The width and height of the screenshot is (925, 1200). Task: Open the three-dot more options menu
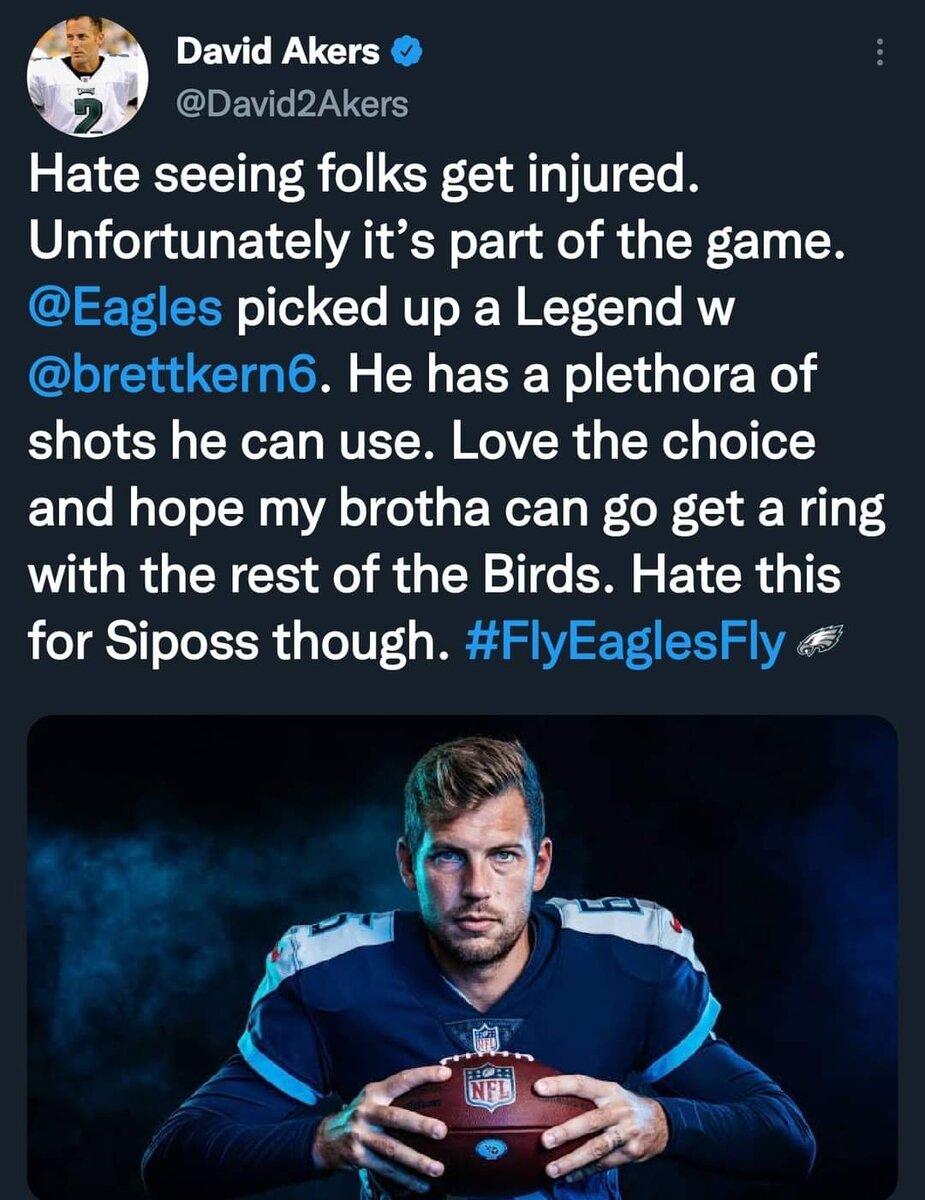click(879, 53)
